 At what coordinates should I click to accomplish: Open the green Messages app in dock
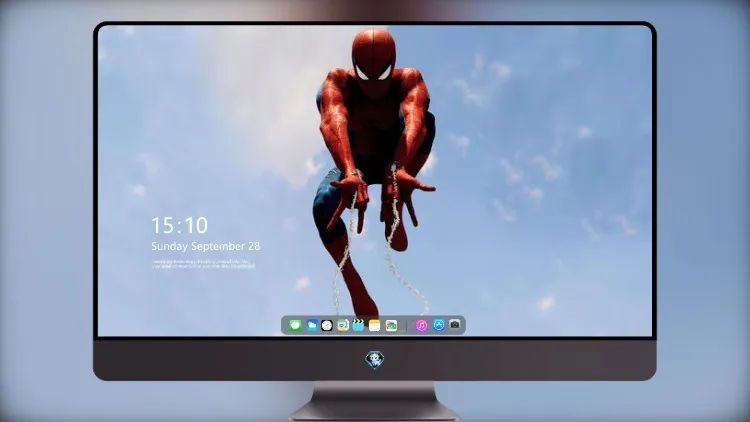(x=295, y=325)
